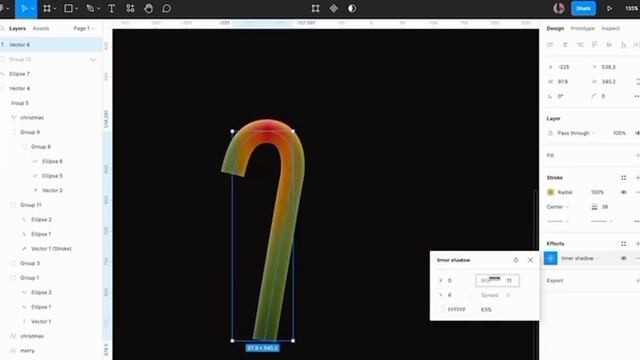Select the Vector 2 layer

51,191
